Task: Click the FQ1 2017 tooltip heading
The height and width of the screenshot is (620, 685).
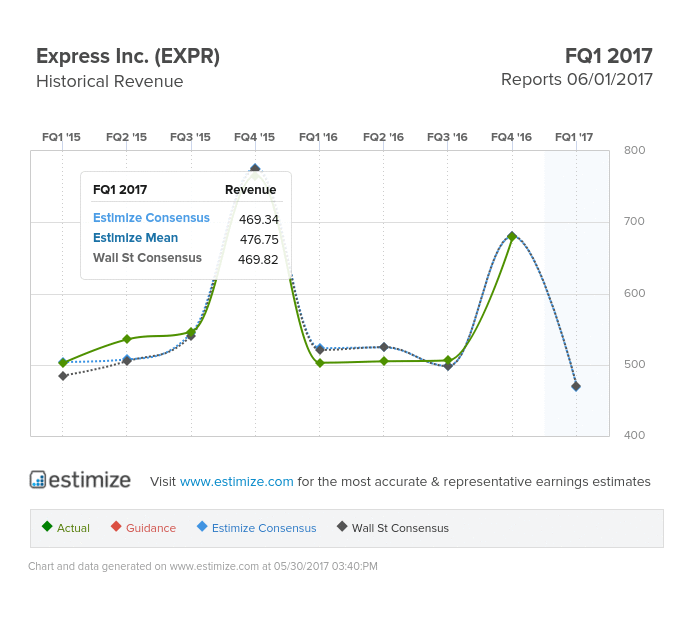Action: click(x=120, y=190)
